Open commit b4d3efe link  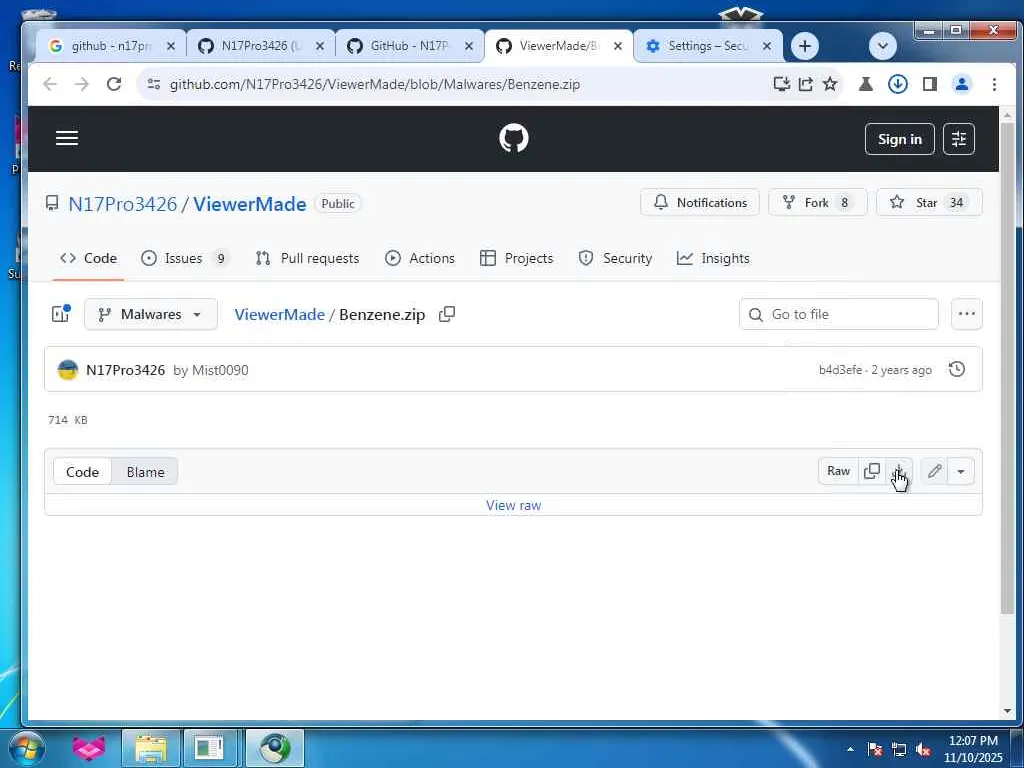(840, 370)
